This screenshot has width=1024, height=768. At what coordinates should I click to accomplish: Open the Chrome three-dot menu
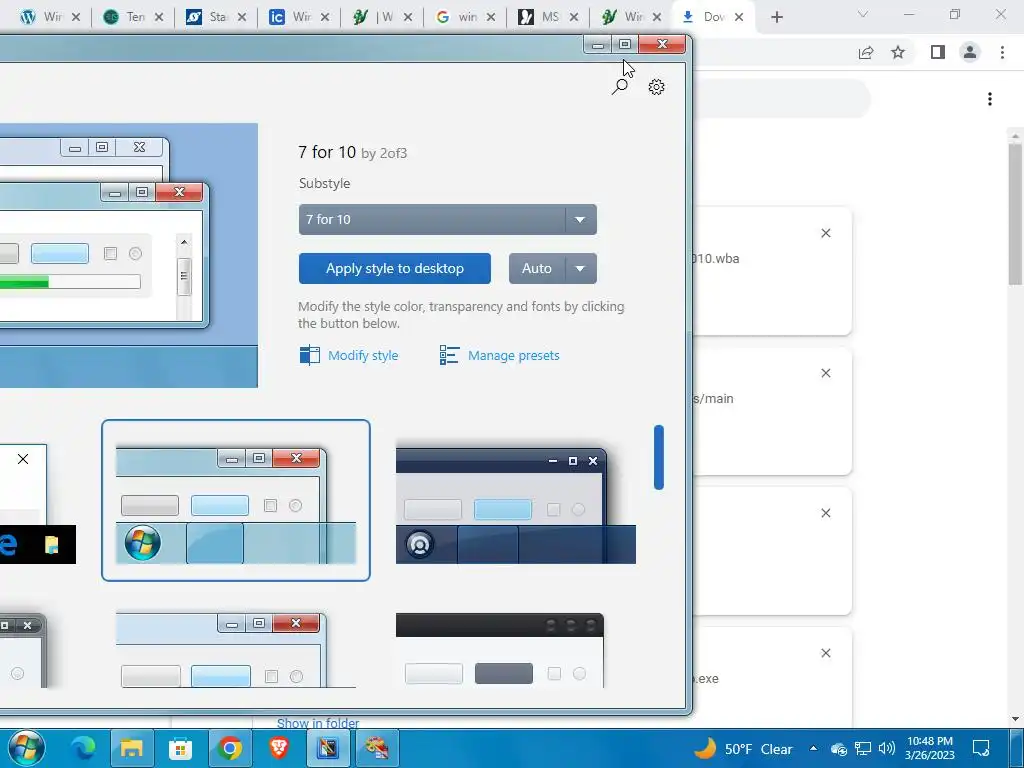click(1002, 52)
